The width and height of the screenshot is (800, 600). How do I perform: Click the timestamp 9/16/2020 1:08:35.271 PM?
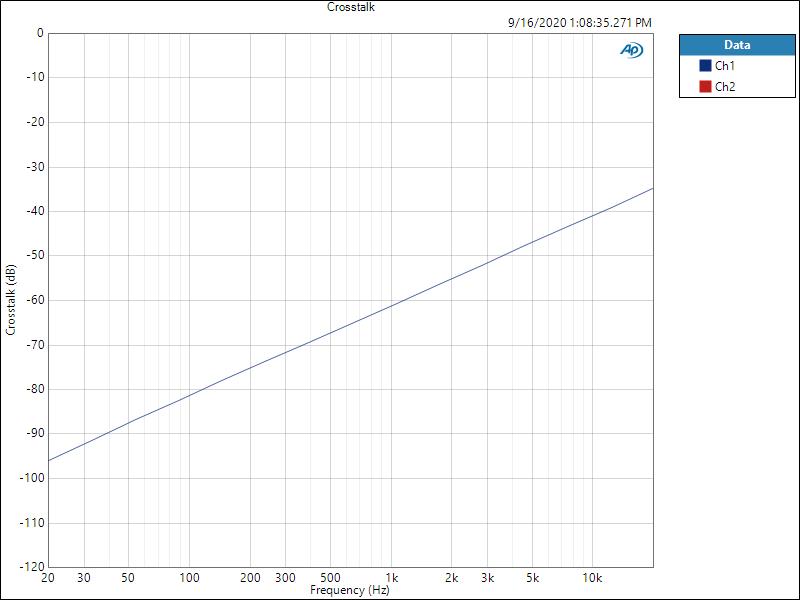coord(580,23)
